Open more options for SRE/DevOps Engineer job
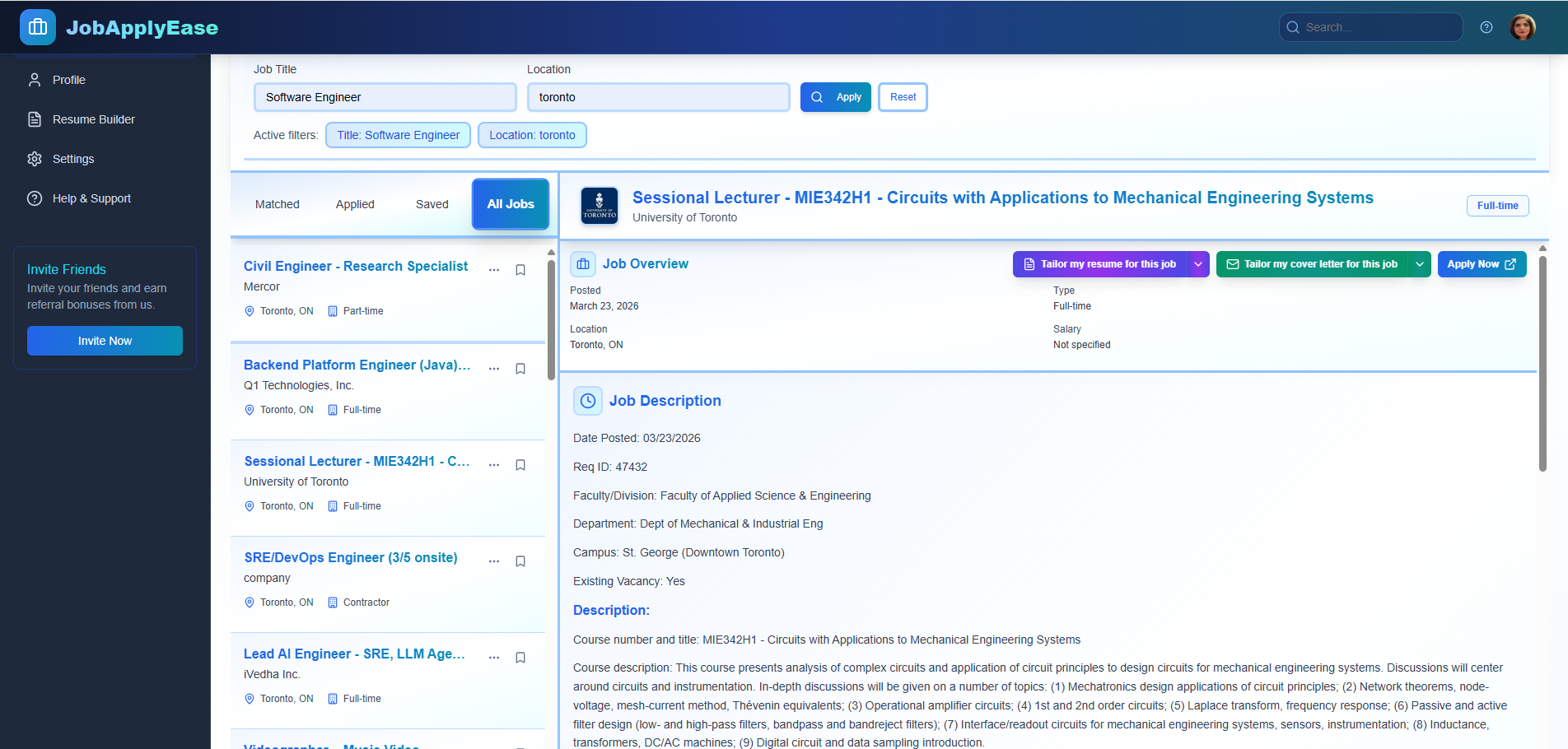Screen dimensions: 1568x749 pos(494,561)
